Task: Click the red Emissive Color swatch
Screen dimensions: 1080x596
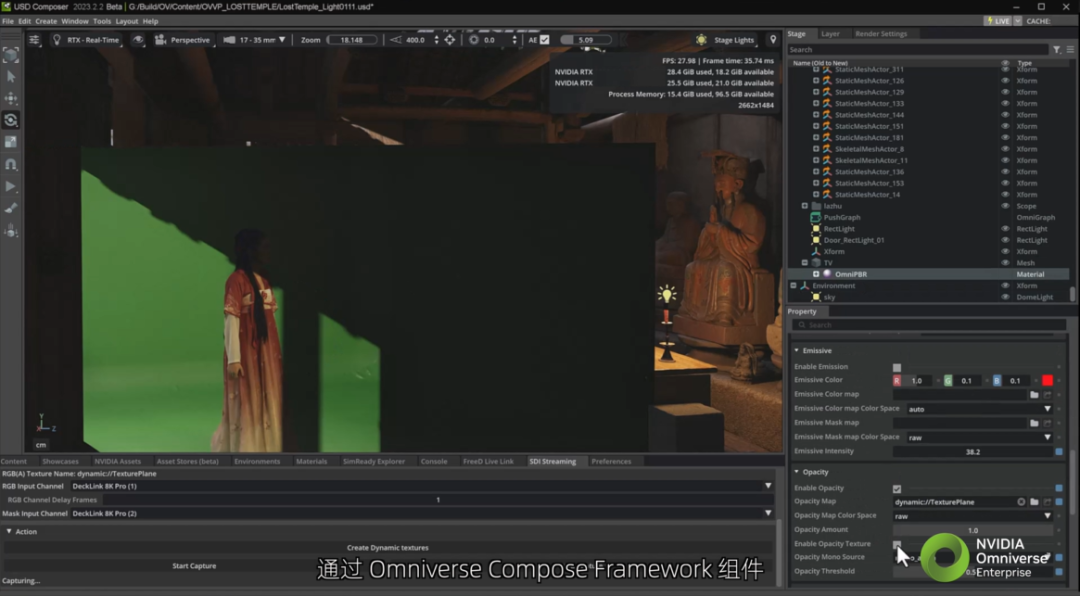Action: tap(1047, 380)
